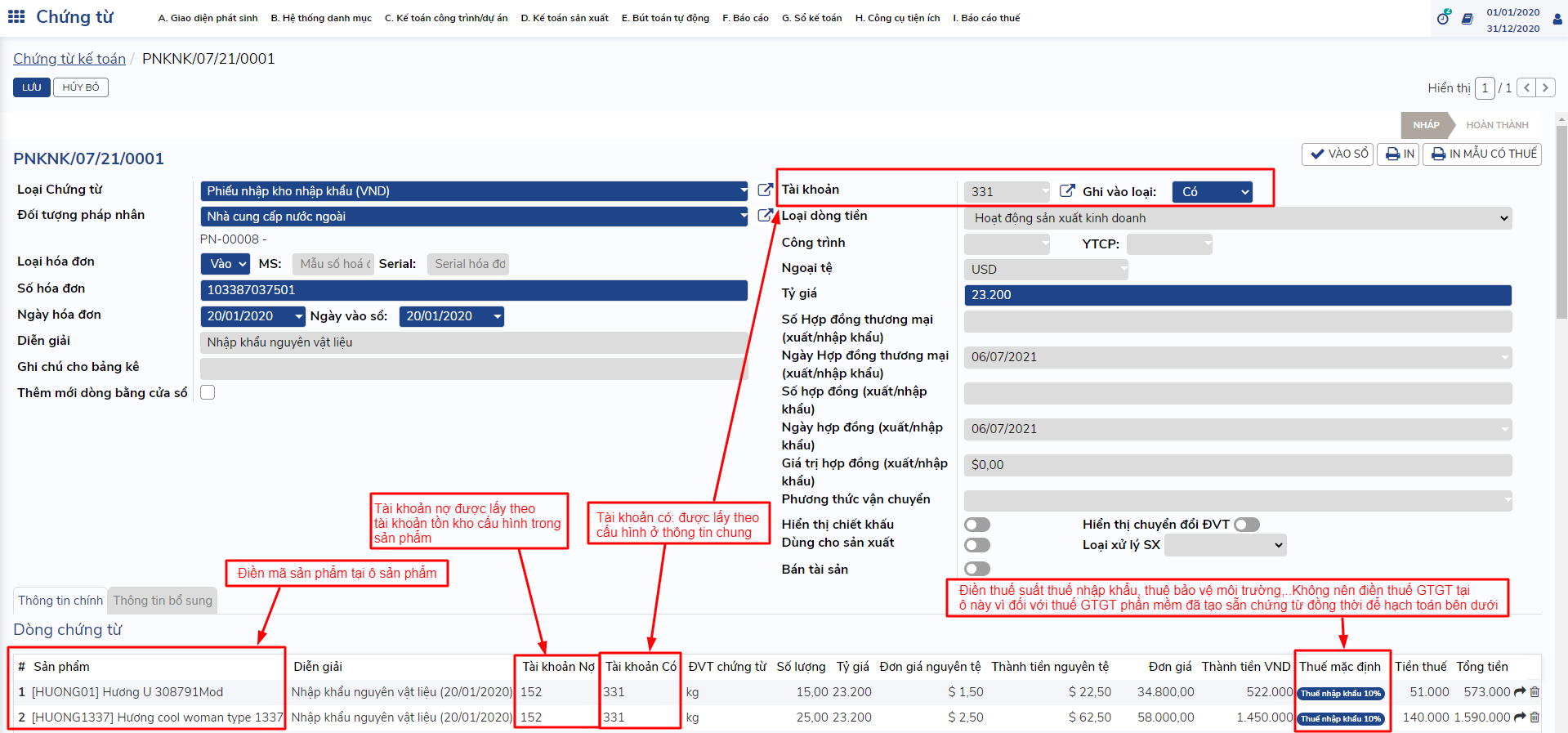
Task: Toggle Thêm mới dòng bằng cửa sổ checkbox
Action: [x=208, y=392]
